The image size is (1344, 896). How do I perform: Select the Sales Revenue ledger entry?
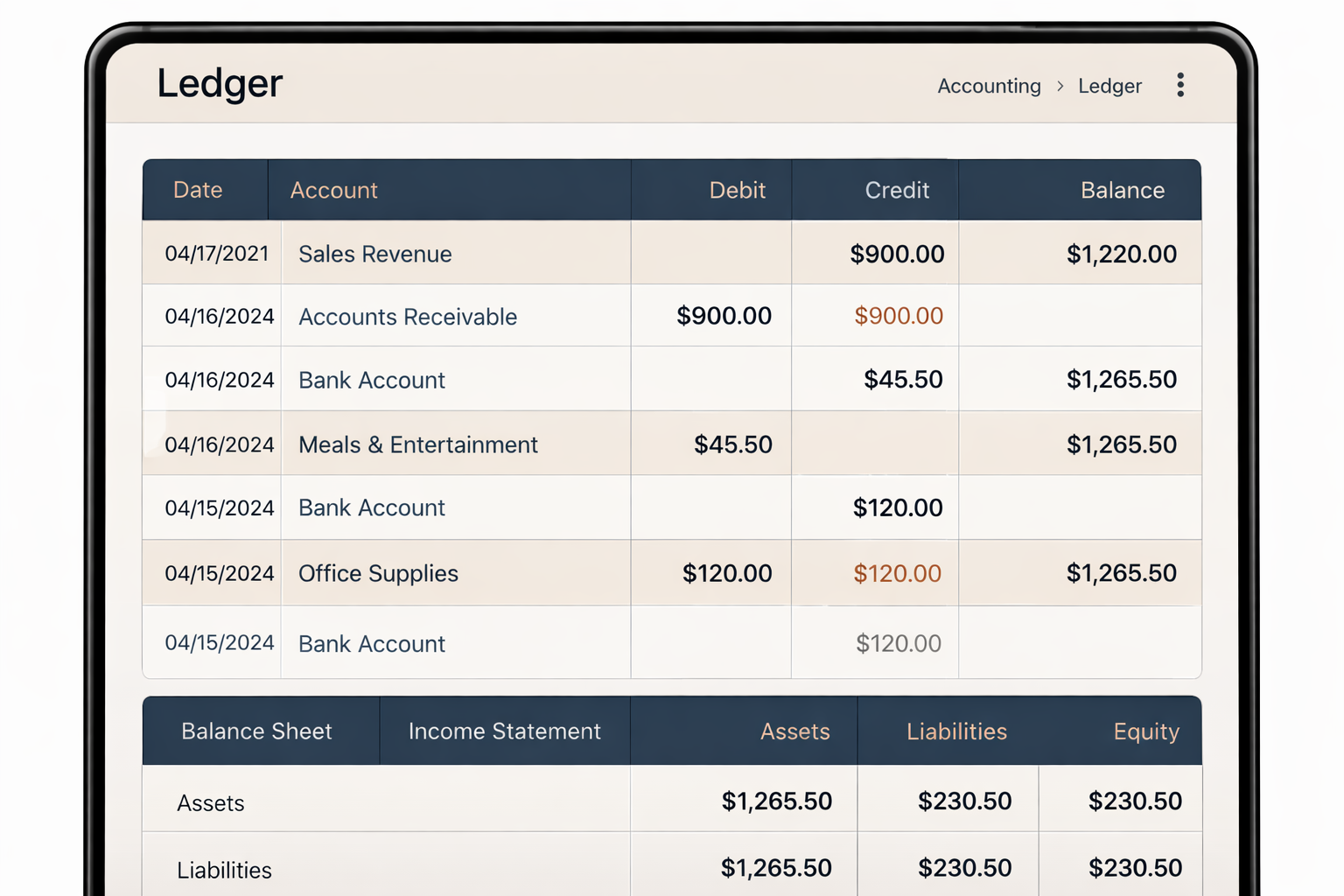375,254
